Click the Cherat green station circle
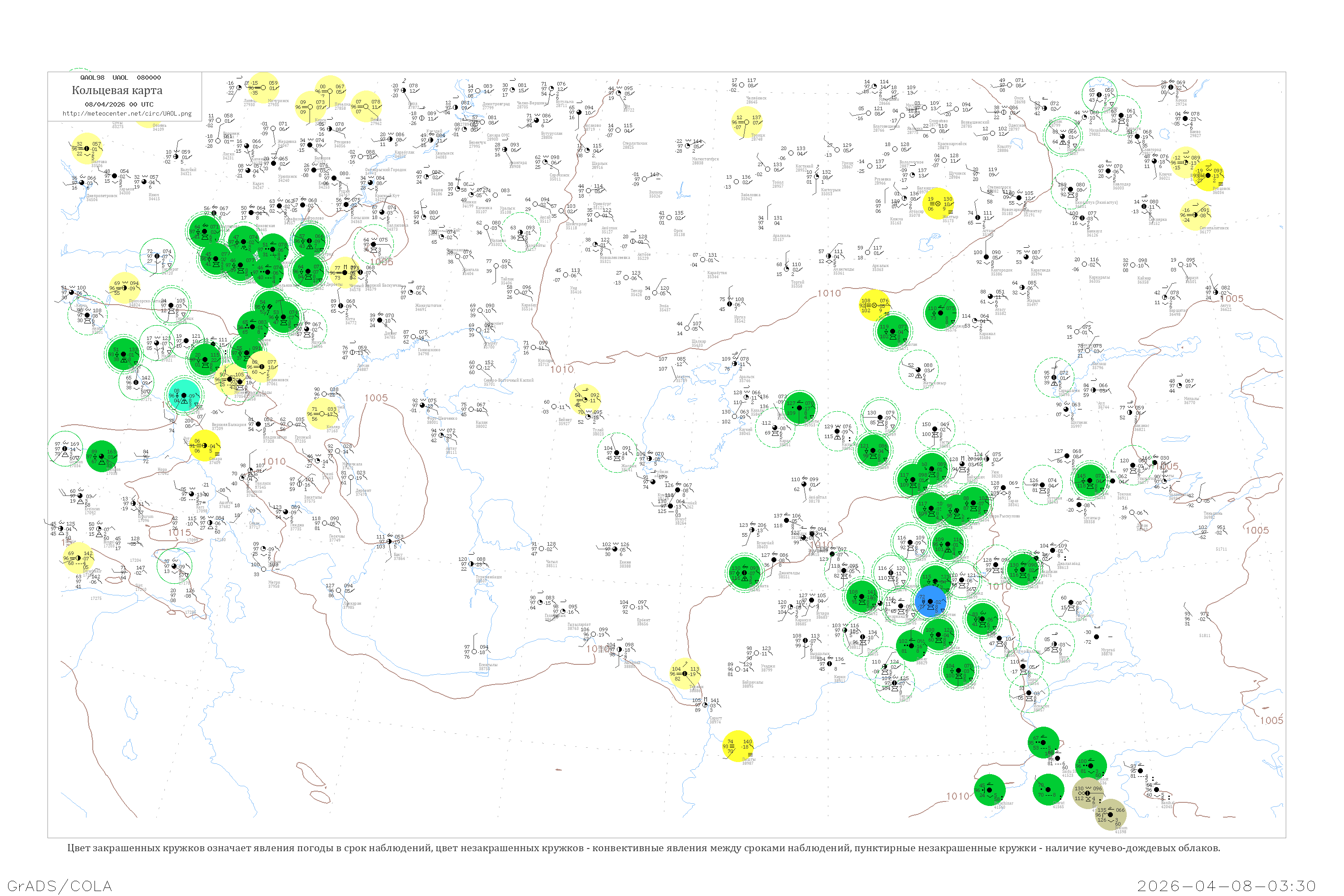This screenshot has height=896, width=1344. pyautogui.click(x=1048, y=790)
